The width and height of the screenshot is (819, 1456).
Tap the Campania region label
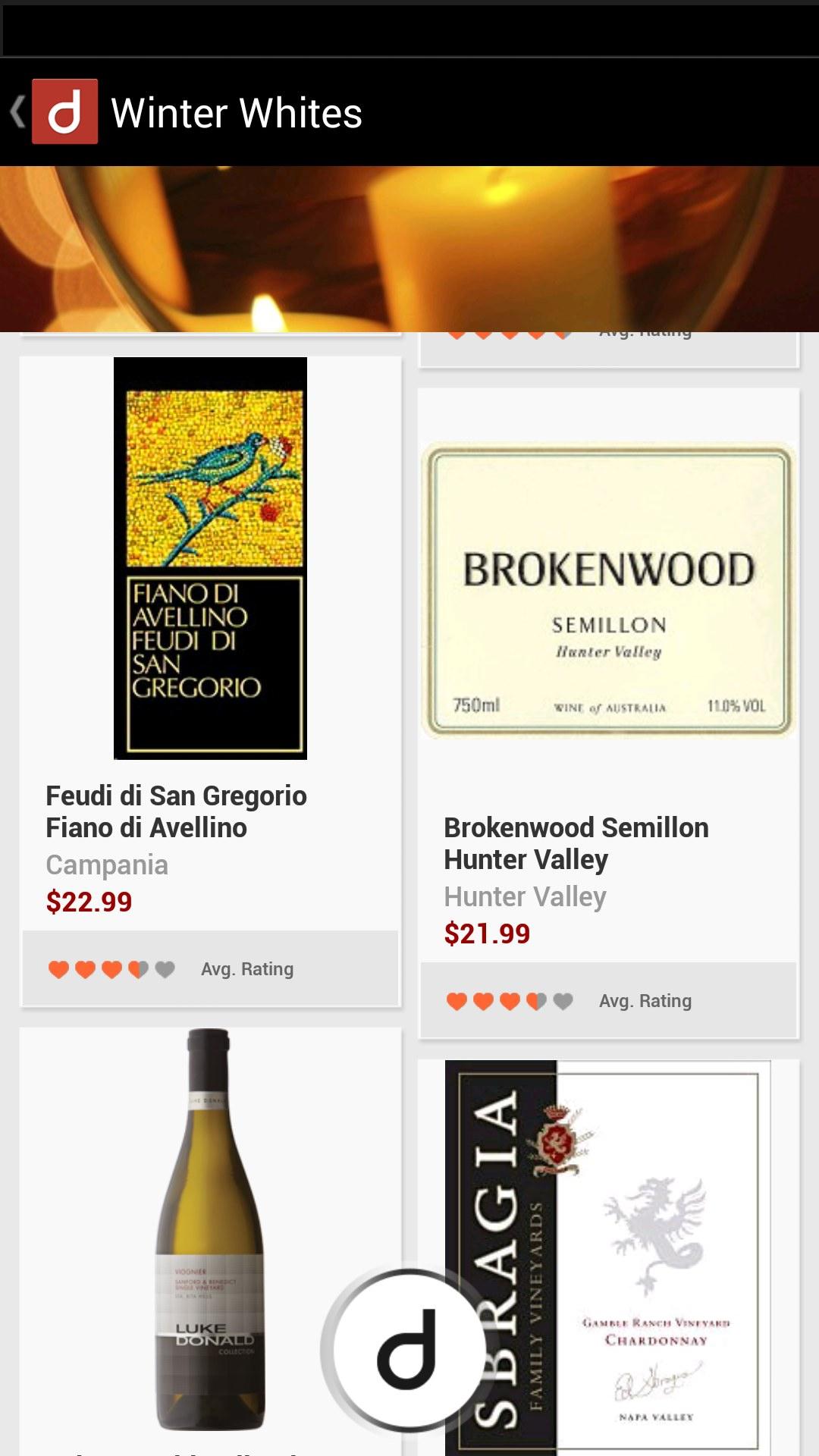coord(107,865)
